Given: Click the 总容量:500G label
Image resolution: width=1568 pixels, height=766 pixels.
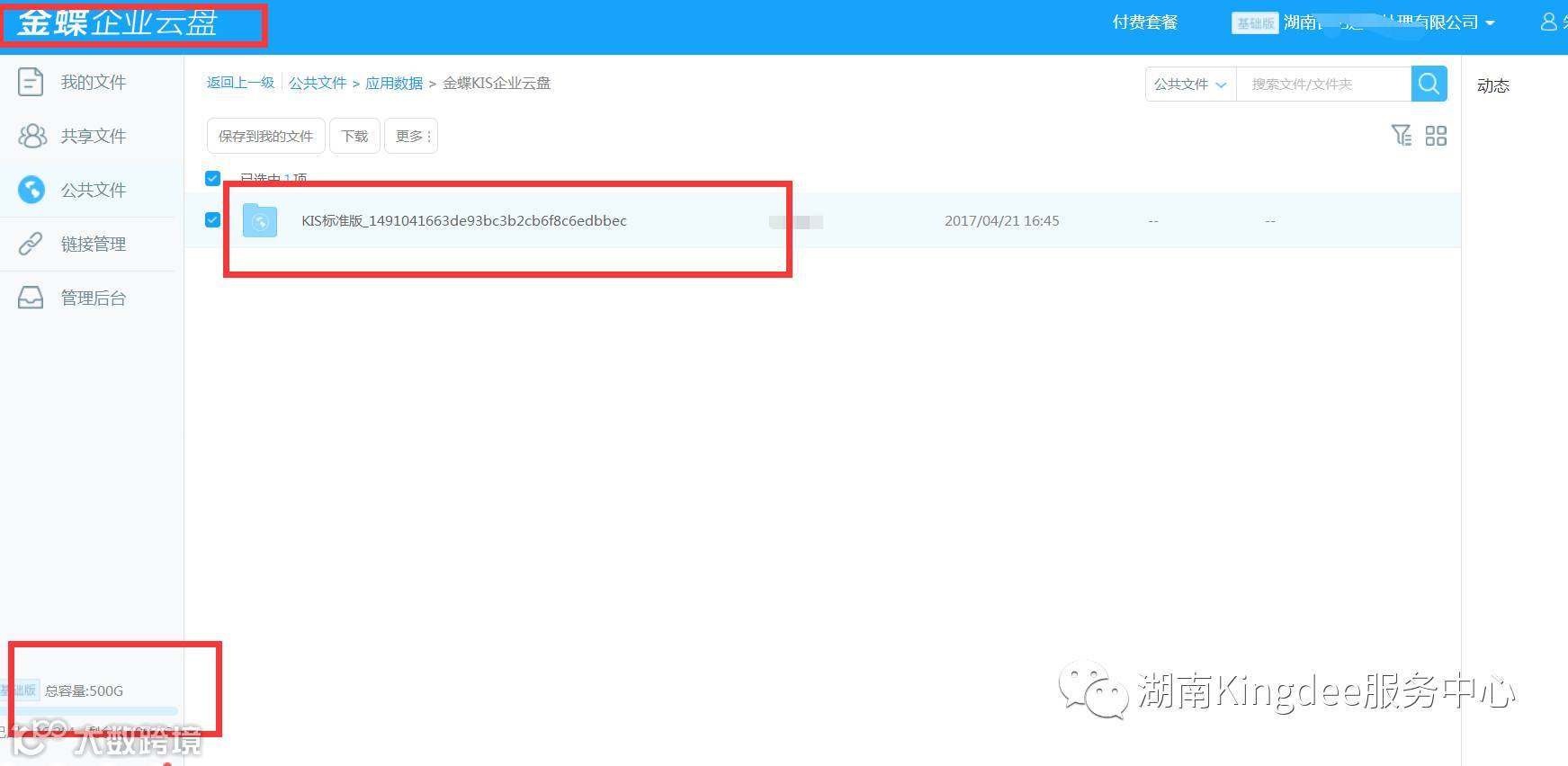Looking at the screenshot, I should pos(85,690).
